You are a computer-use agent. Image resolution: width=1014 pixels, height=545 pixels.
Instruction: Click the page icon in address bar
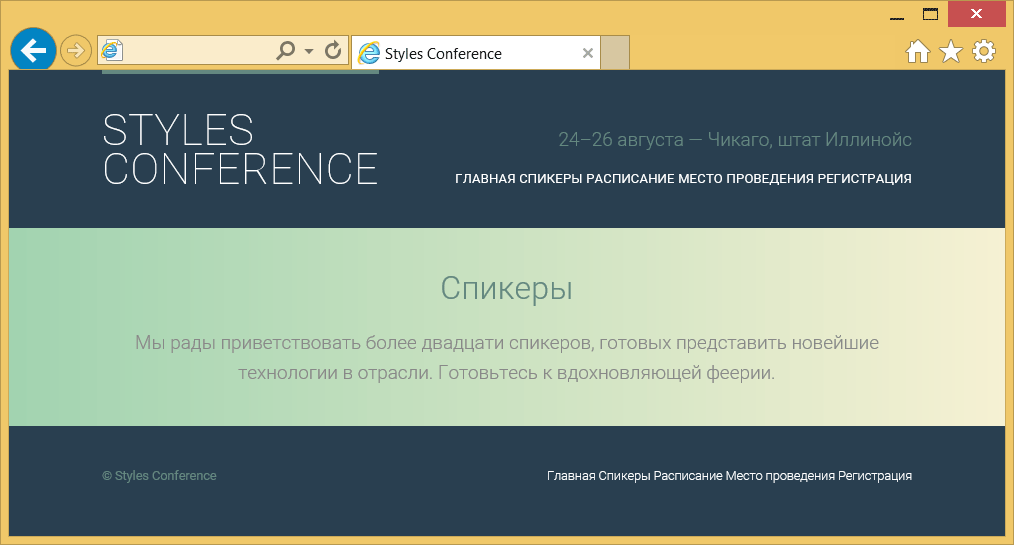(x=112, y=50)
